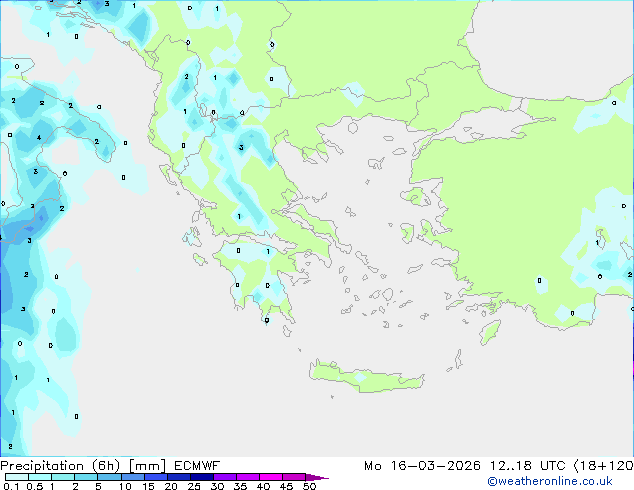Pick the 25–30 mm dark blue legend box
Viewport: 634px width, 490px height.
[x=202, y=477]
